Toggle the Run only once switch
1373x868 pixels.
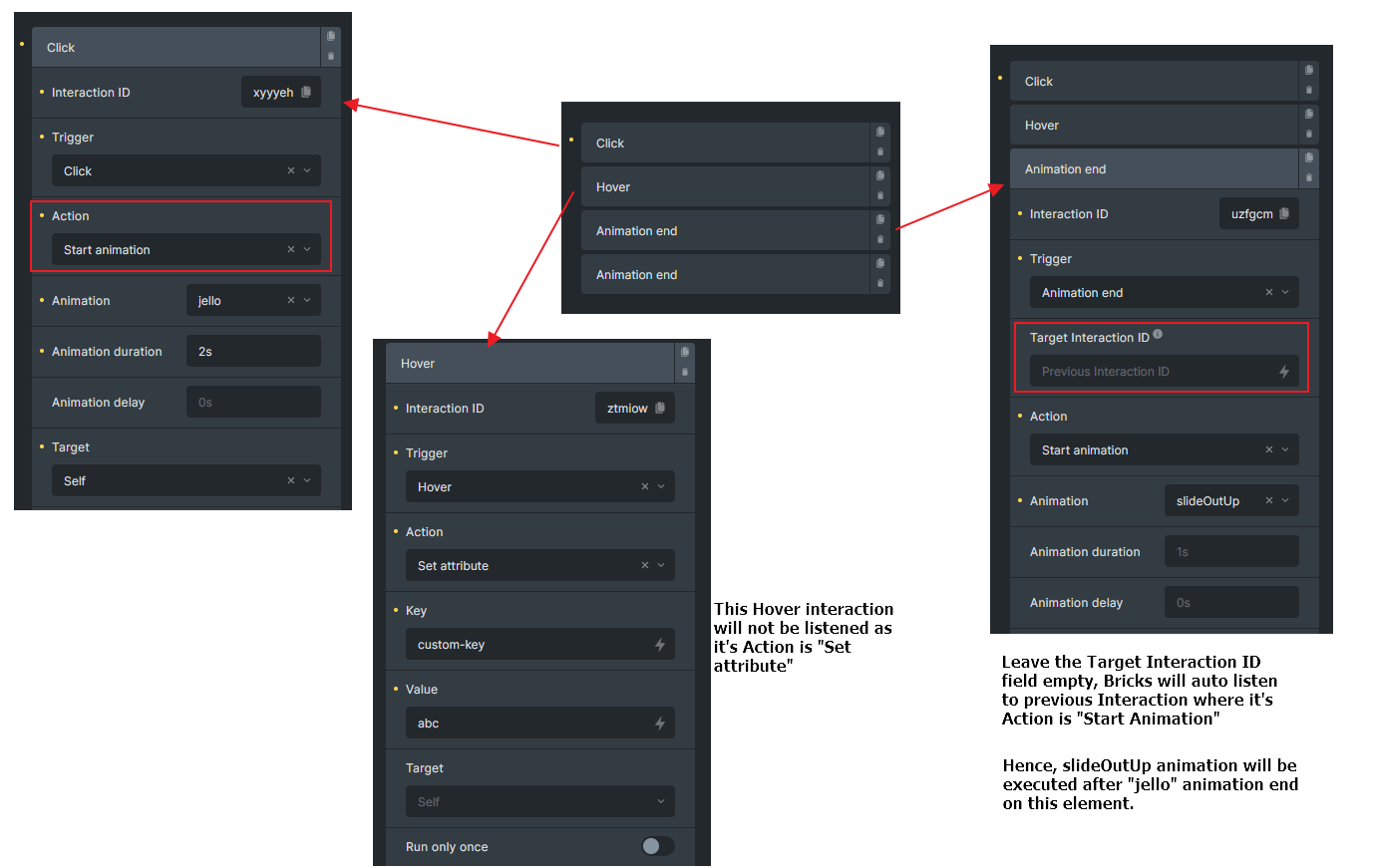657,846
